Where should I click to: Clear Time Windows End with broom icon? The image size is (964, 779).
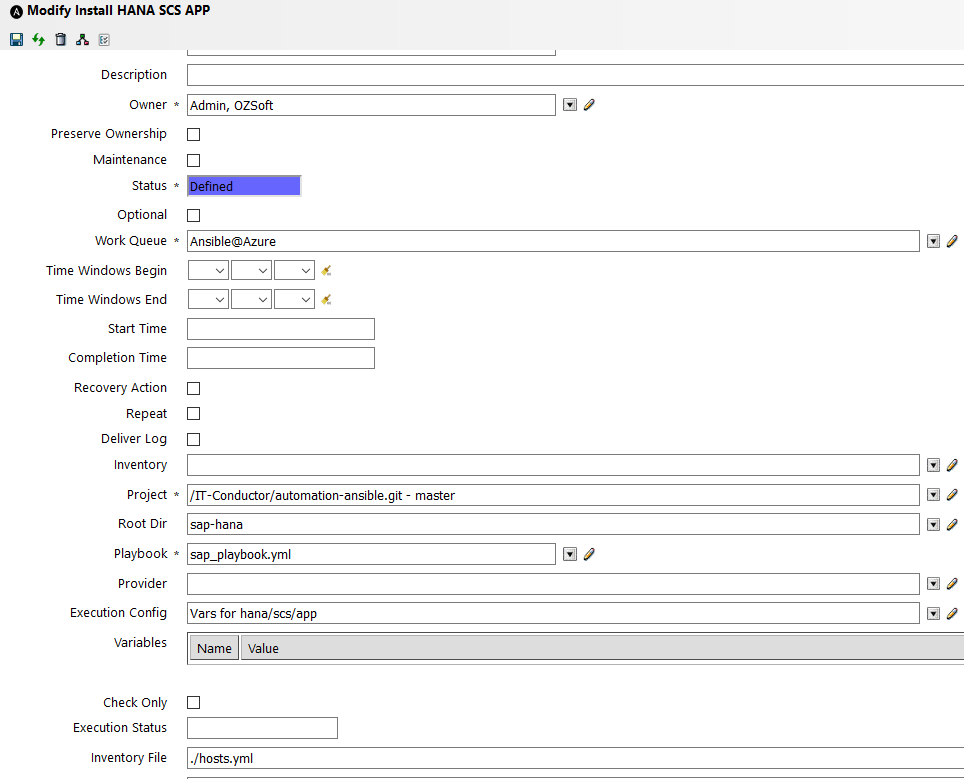[x=326, y=299]
